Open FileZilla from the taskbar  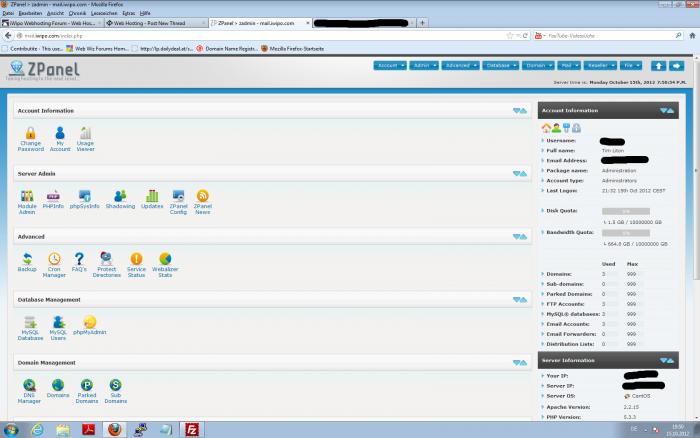point(192,430)
